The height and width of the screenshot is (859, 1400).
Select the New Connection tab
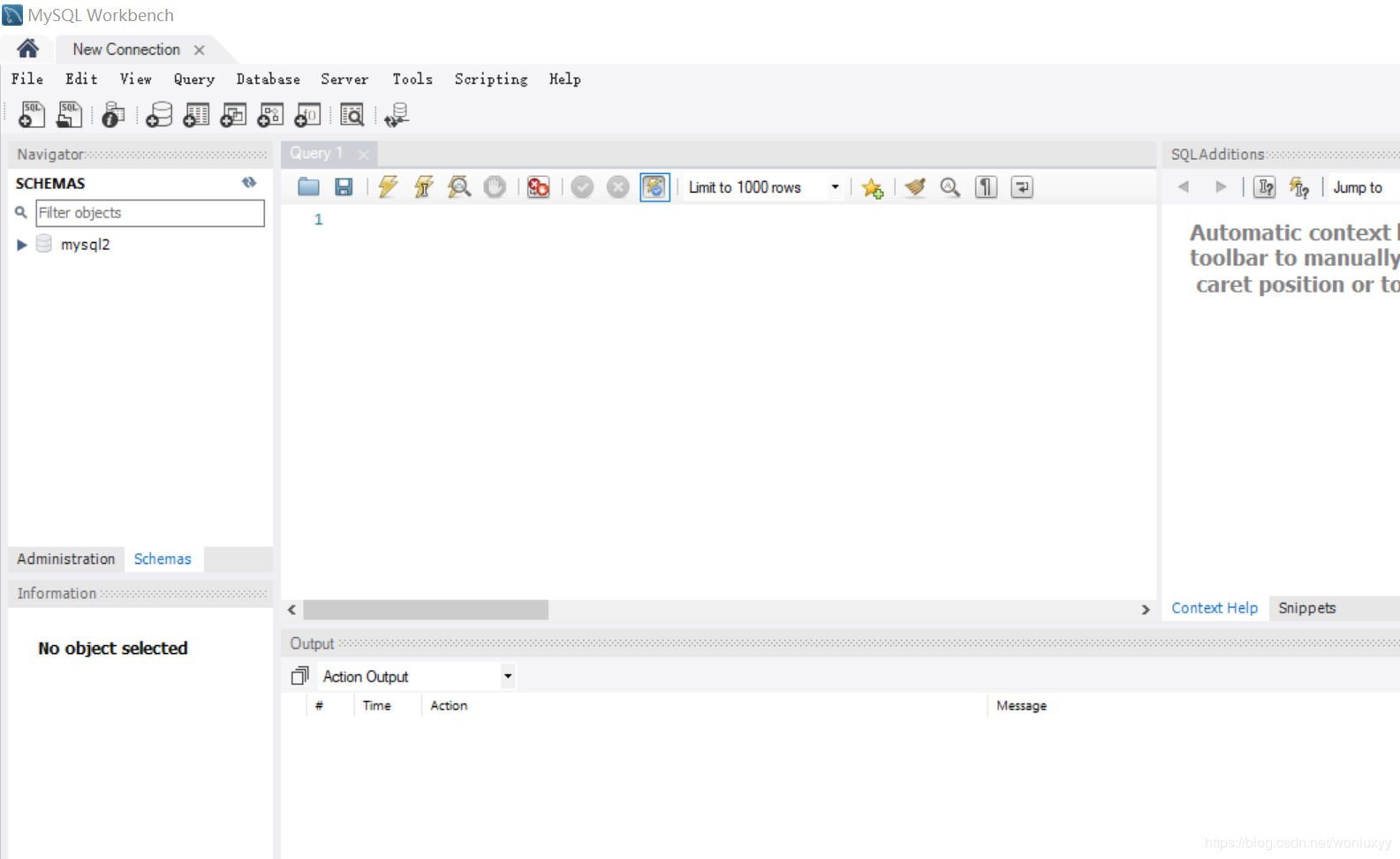[x=126, y=49]
